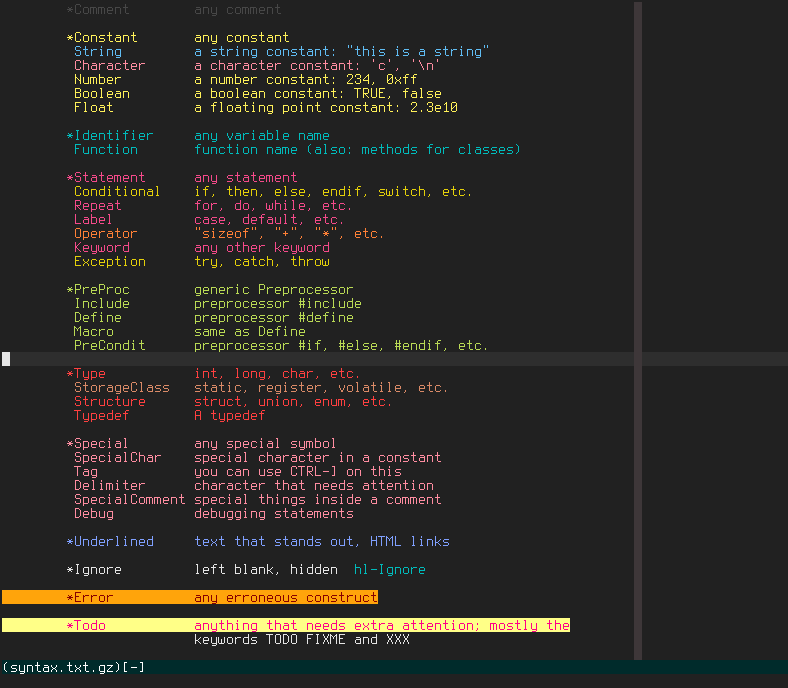Click the Macro group name

[93, 332]
